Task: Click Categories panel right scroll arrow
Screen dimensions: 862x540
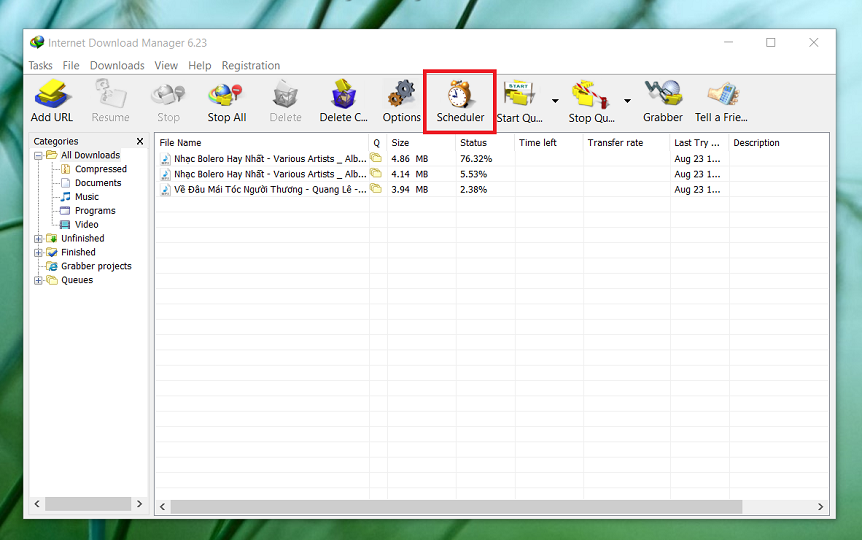Action: coord(140,504)
